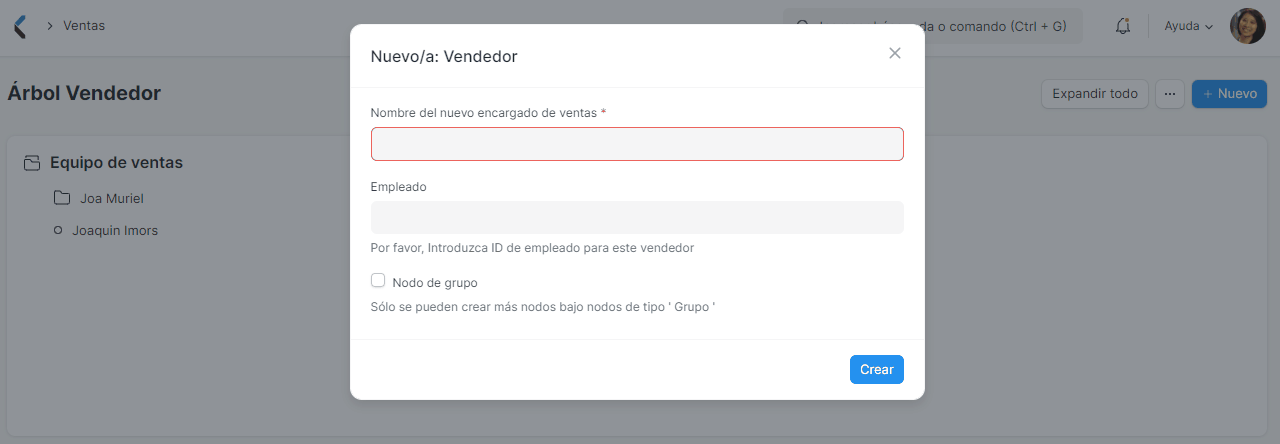1280x444 pixels.
Task: Expand the Joa Muriel folder icon
Action: tap(62, 198)
